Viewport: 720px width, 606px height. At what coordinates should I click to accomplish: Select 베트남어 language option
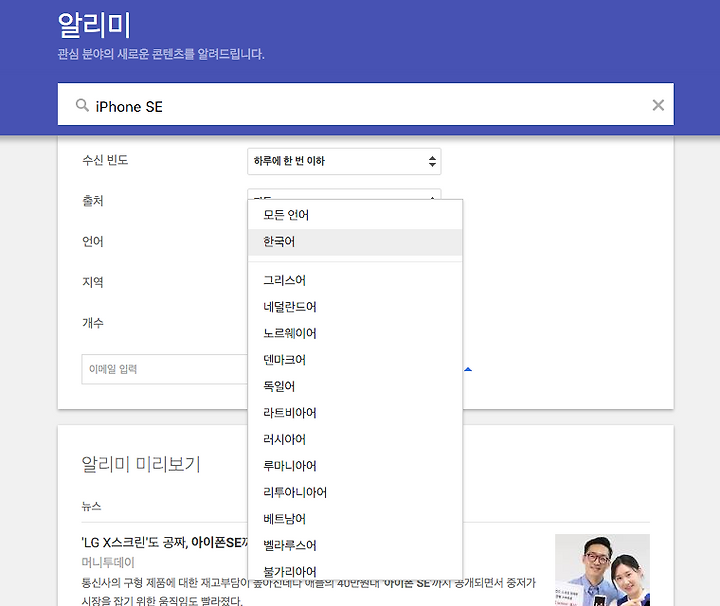355,519
